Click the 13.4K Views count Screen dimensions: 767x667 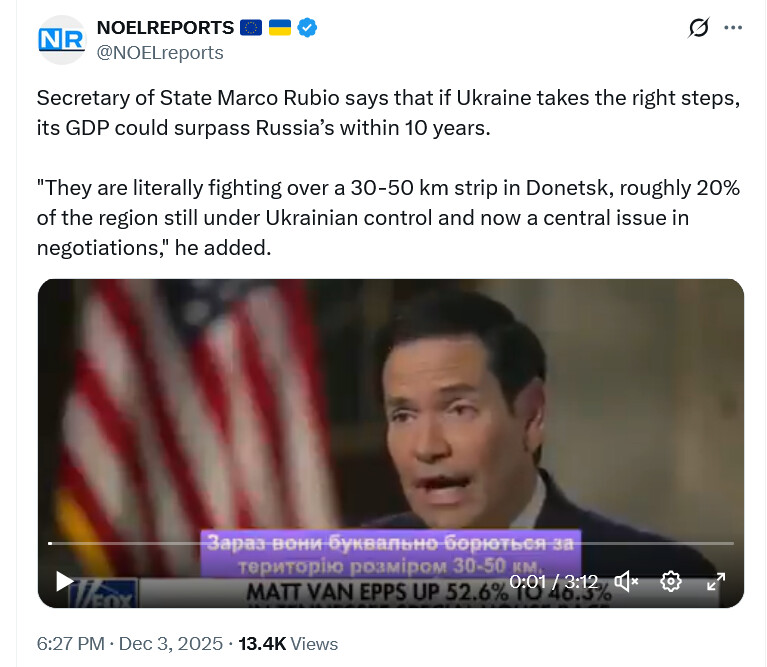tap(287, 644)
